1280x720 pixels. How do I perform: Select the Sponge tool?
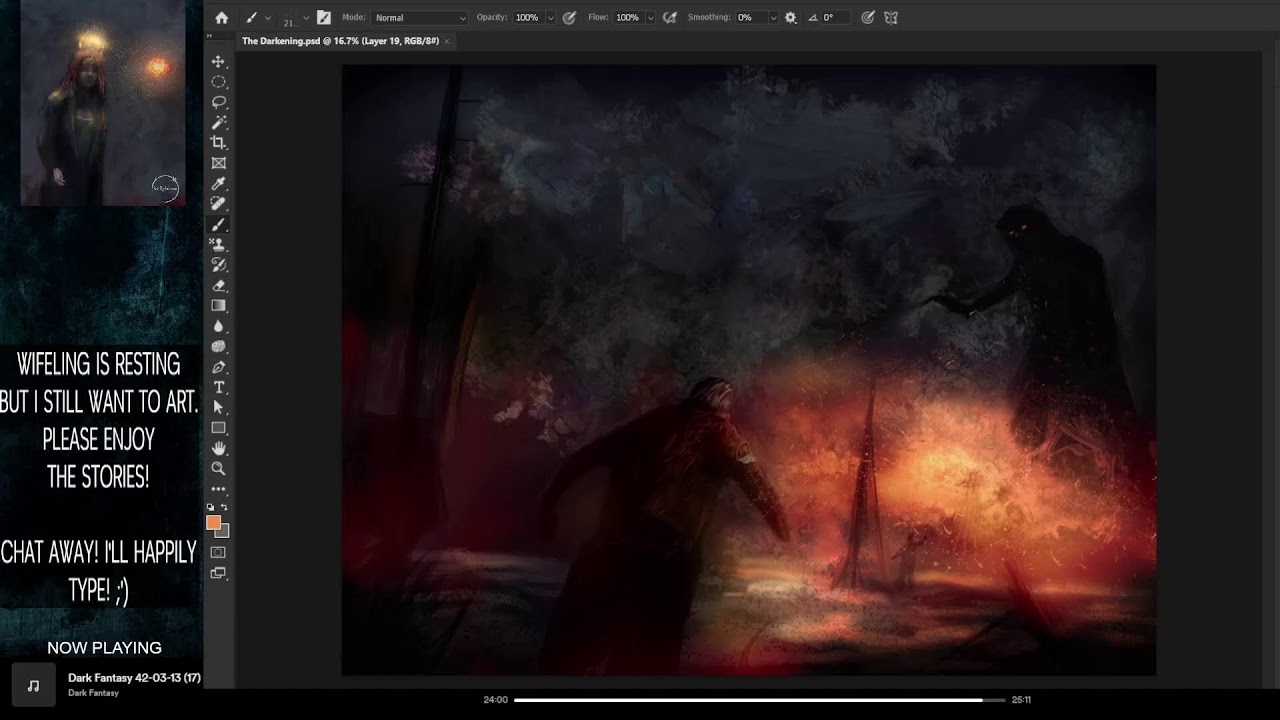click(x=218, y=347)
